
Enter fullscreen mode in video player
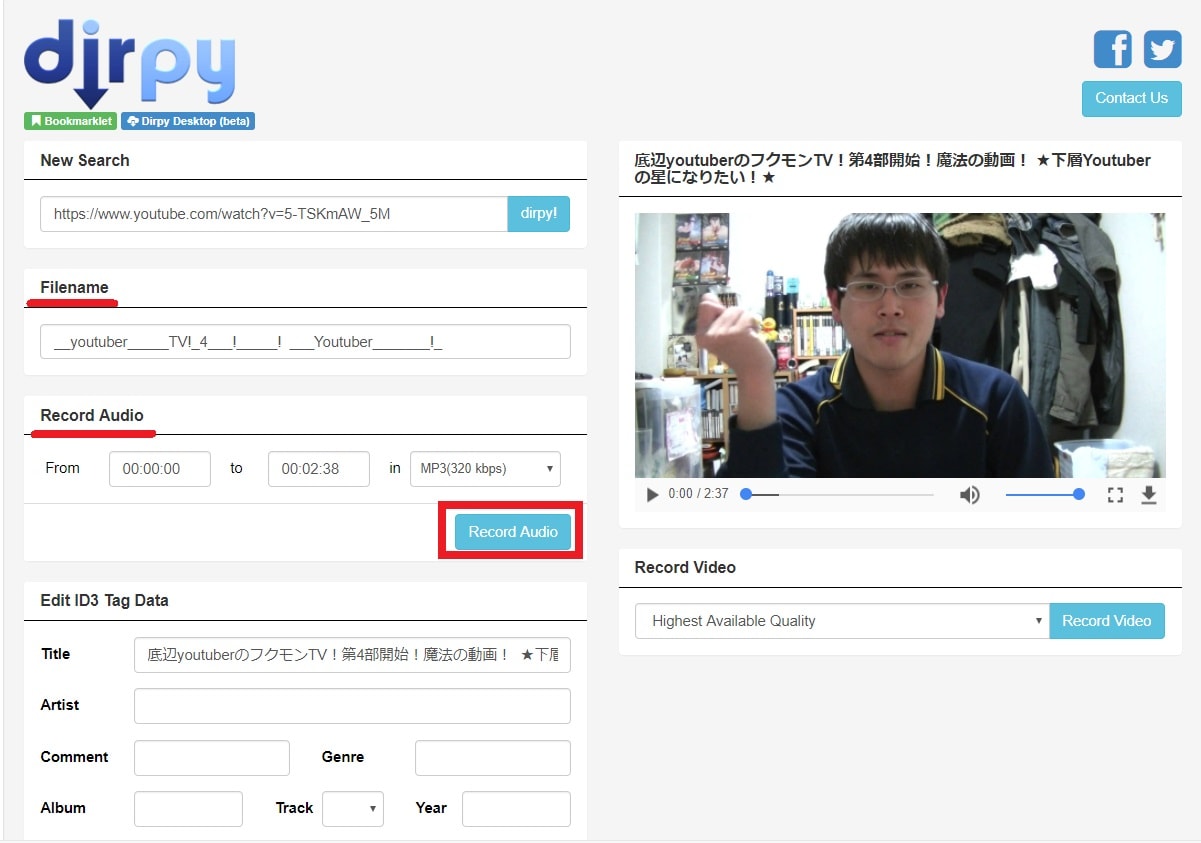[x=1115, y=495]
